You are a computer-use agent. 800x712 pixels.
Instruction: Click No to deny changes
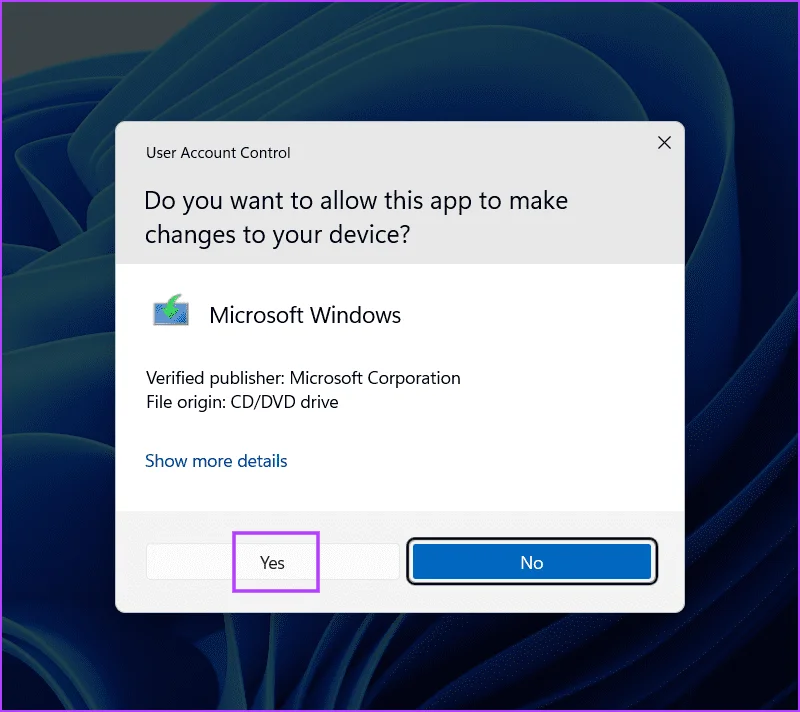[532, 562]
